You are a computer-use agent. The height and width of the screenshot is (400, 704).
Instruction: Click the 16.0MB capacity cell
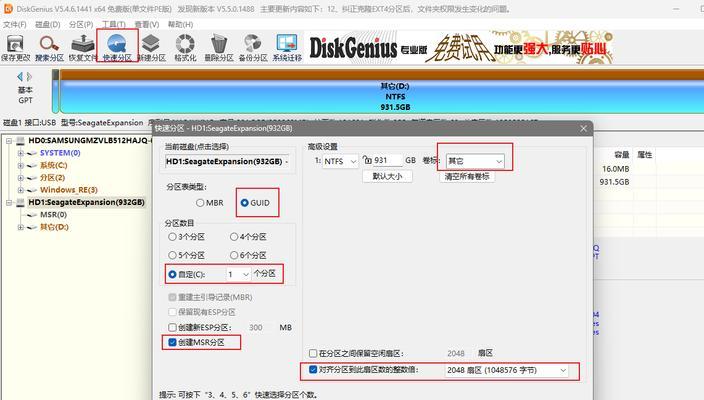click(616, 169)
